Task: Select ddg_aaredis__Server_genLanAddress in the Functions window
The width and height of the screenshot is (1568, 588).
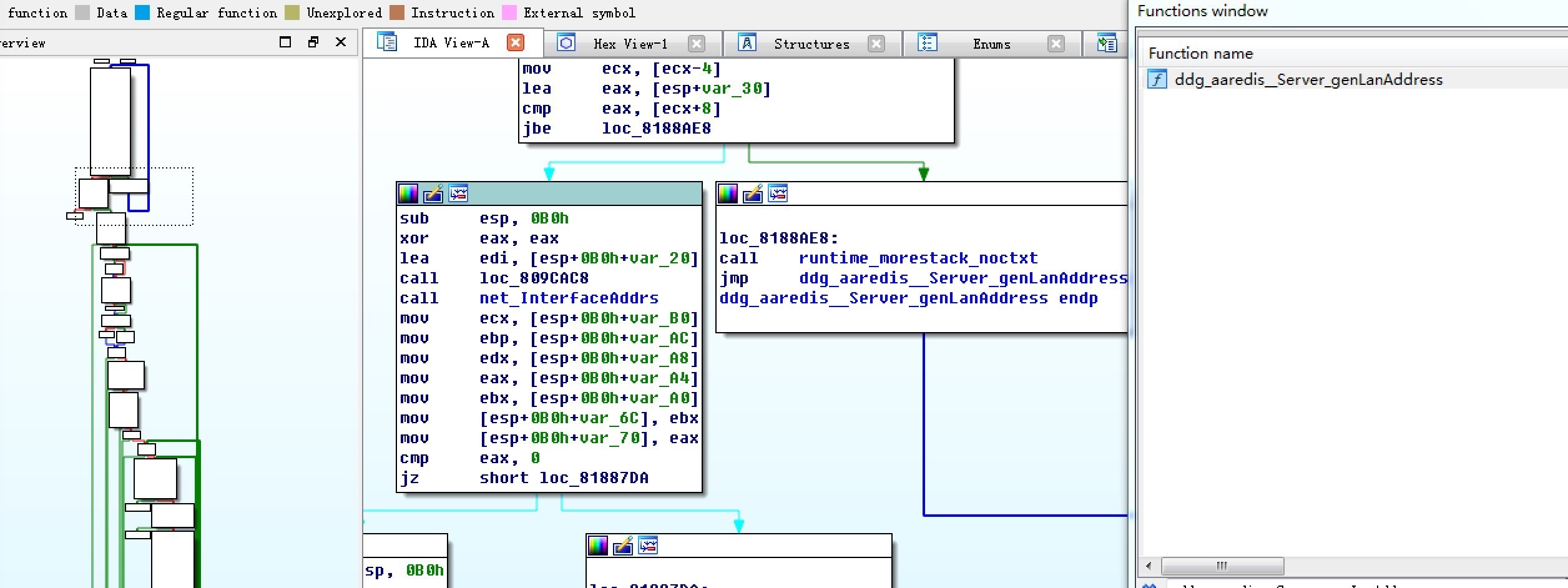Action: [x=1308, y=80]
